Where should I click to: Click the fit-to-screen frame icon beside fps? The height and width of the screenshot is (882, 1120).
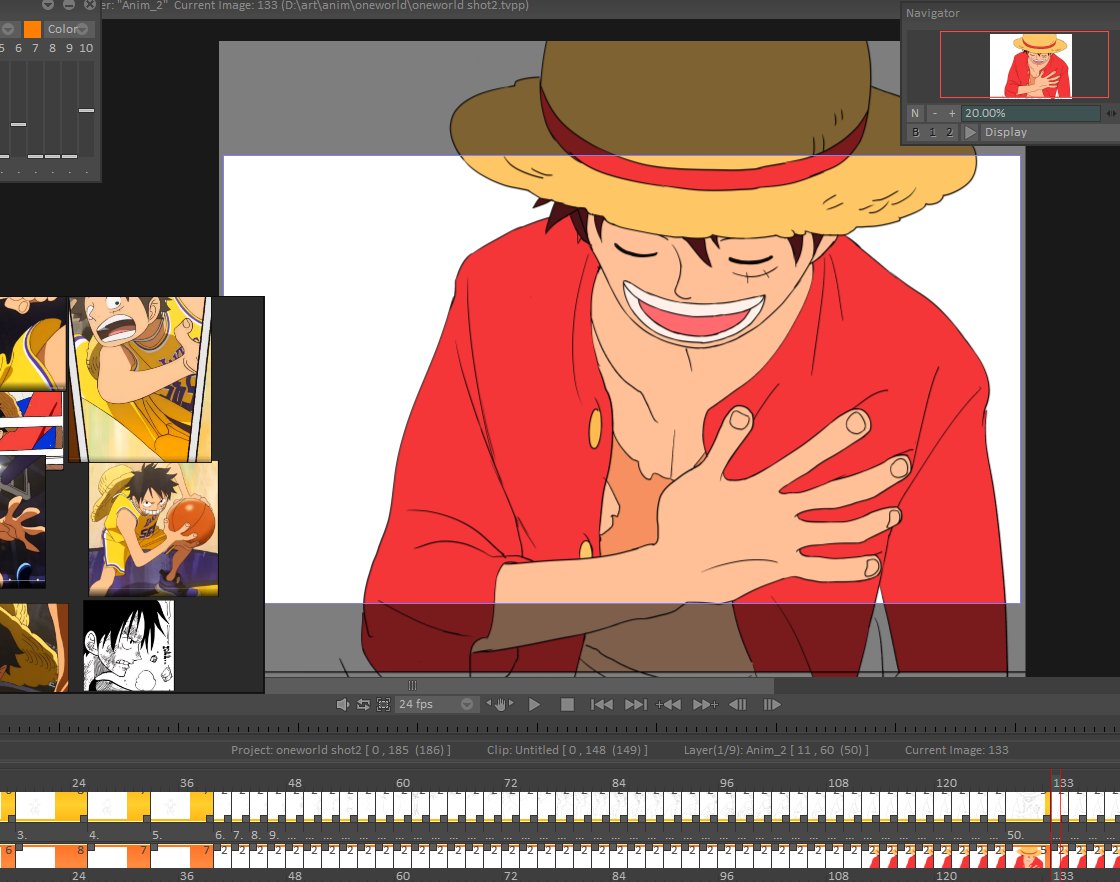[384, 704]
